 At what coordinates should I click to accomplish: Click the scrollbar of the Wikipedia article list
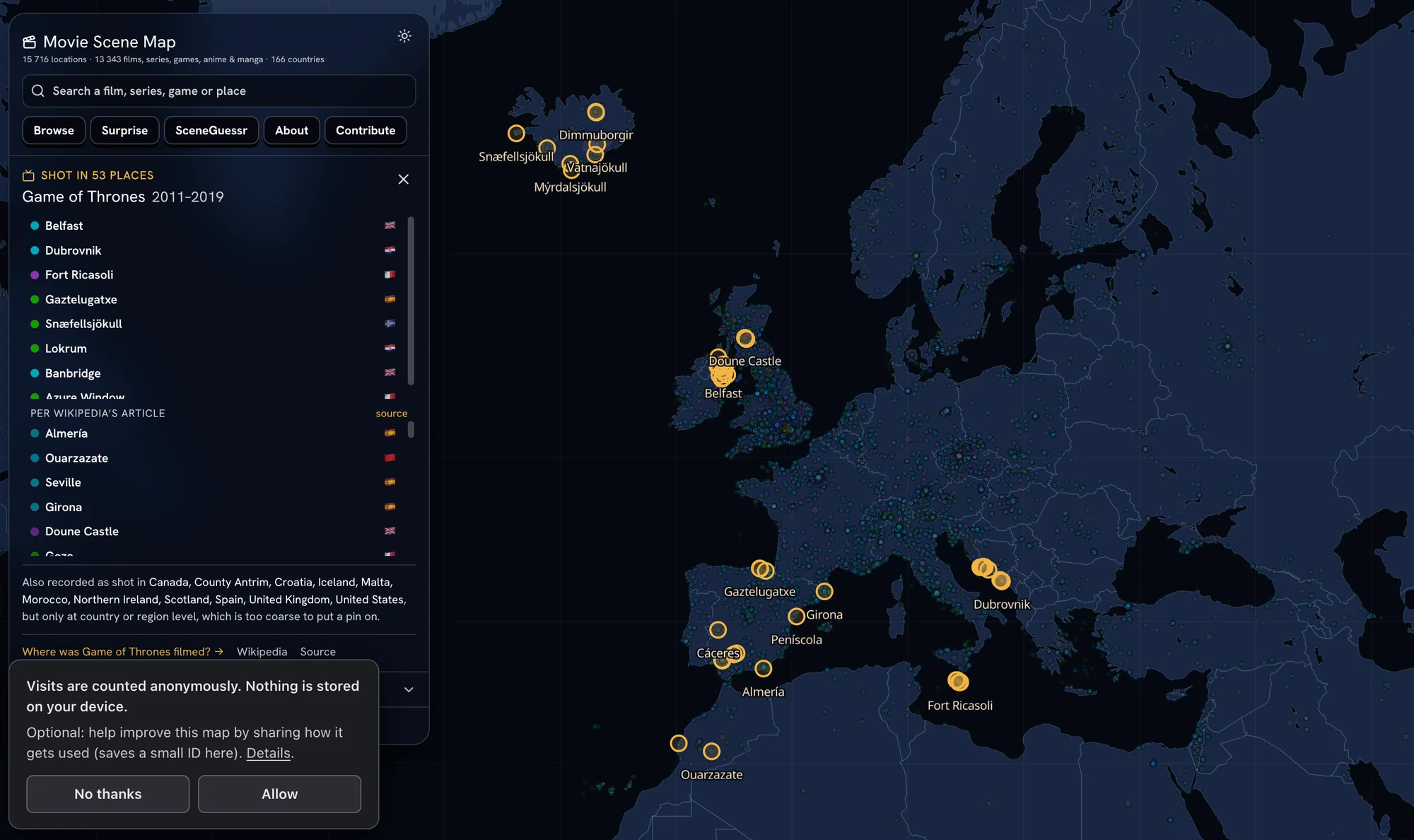(x=411, y=430)
